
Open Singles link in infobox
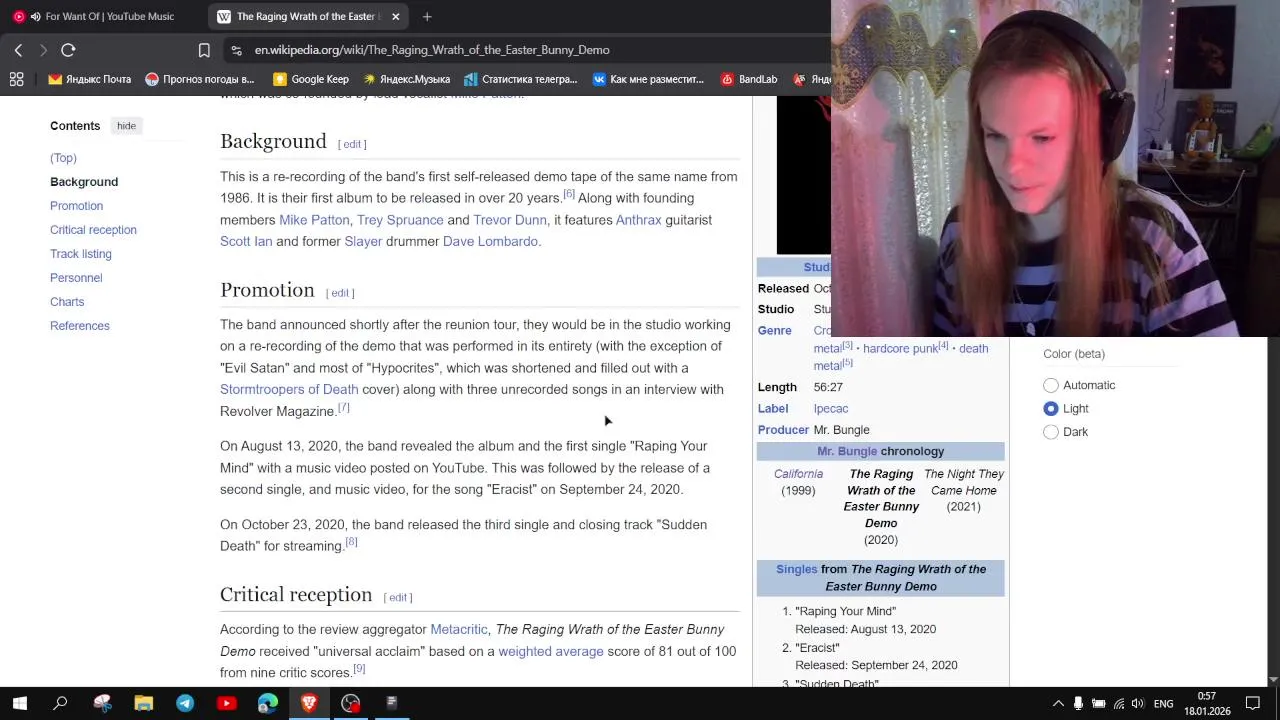tap(796, 569)
